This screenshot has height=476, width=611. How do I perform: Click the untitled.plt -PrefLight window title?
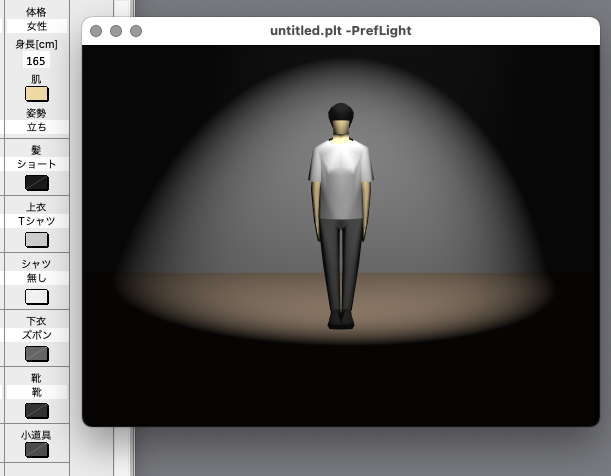(341, 30)
